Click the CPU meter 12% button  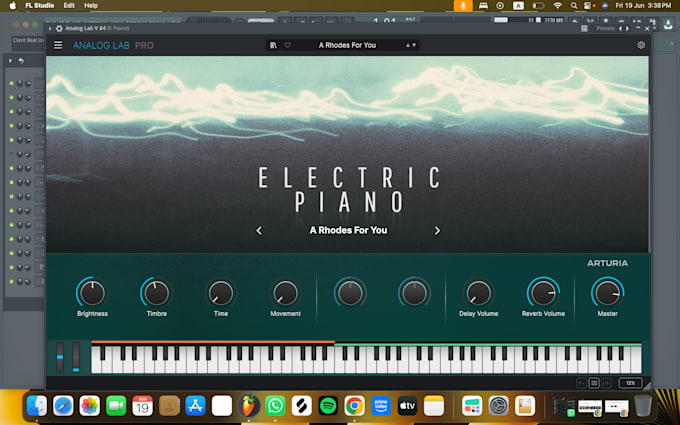(631, 383)
